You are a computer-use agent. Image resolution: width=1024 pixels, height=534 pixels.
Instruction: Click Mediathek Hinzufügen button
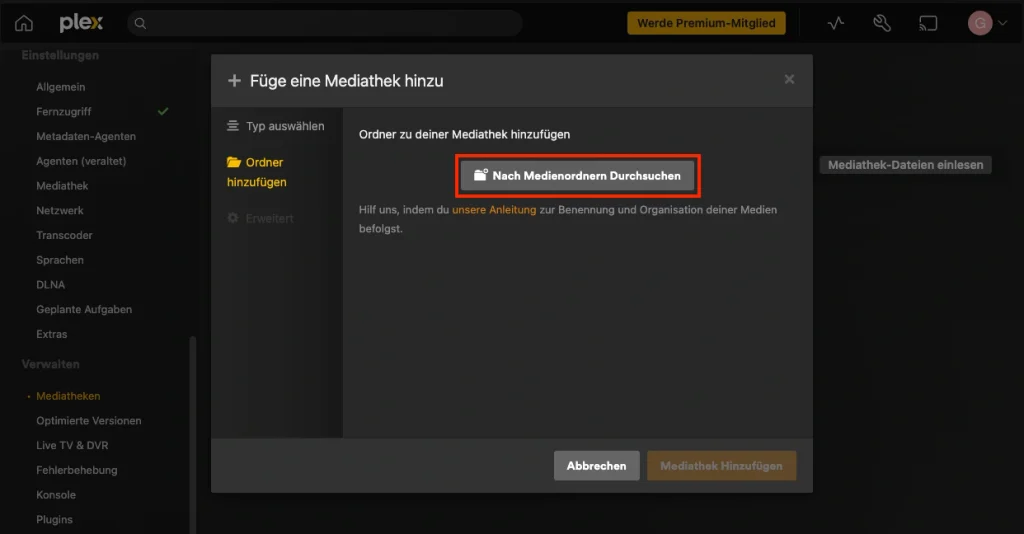pos(721,465)
